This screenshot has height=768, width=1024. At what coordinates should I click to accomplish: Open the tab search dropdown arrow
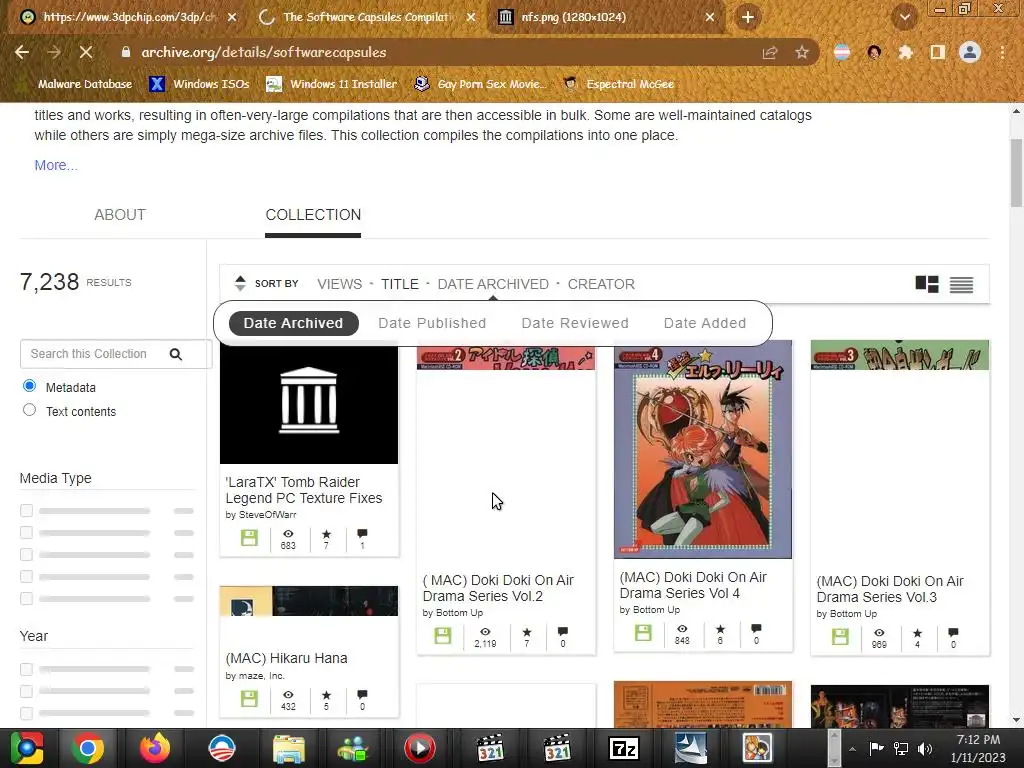click(x=904, y=17)
